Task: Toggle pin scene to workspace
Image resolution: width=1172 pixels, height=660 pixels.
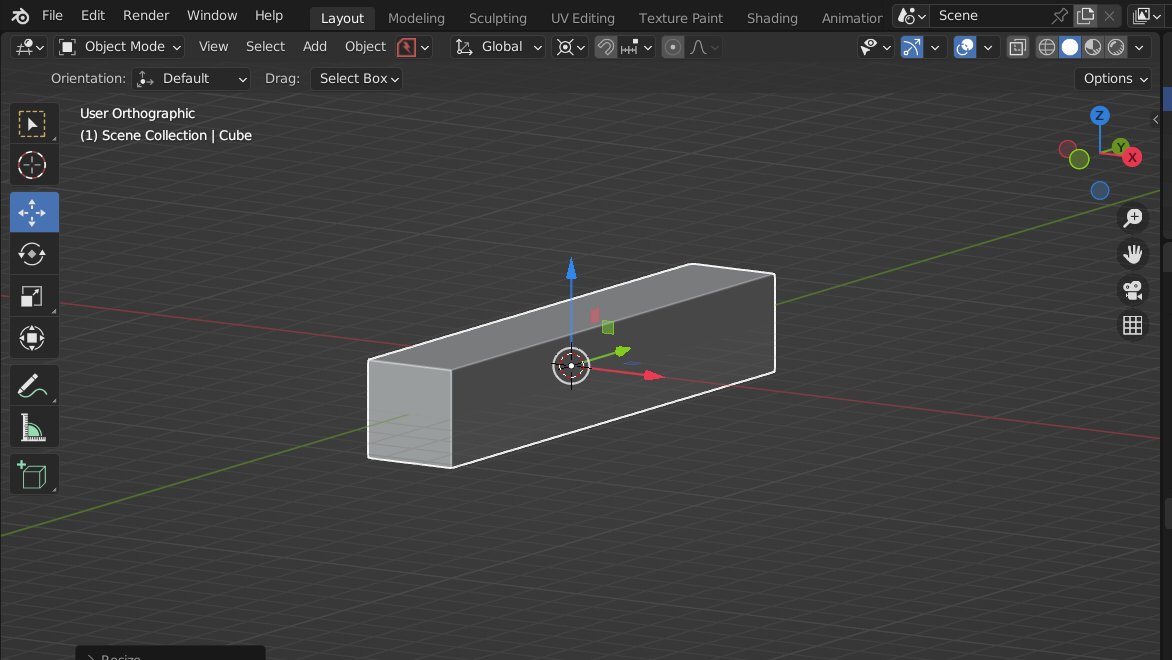Action: [x=1060, y=16]
